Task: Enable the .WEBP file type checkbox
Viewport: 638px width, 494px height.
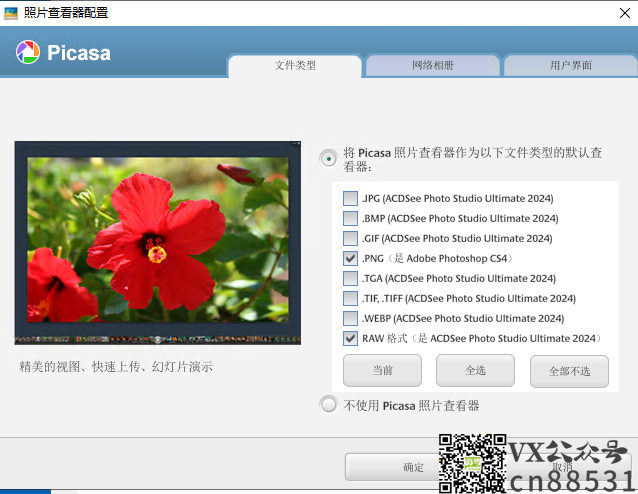Action: (x=350, y=318)
